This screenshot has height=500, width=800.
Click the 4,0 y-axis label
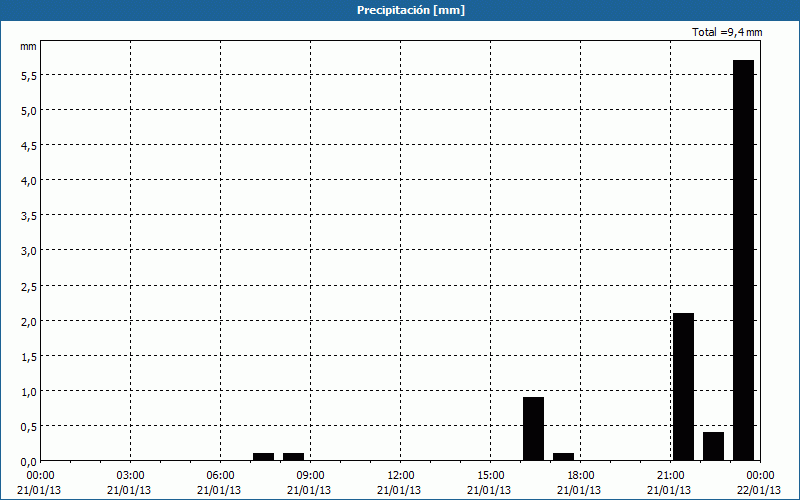coord(28,181)
